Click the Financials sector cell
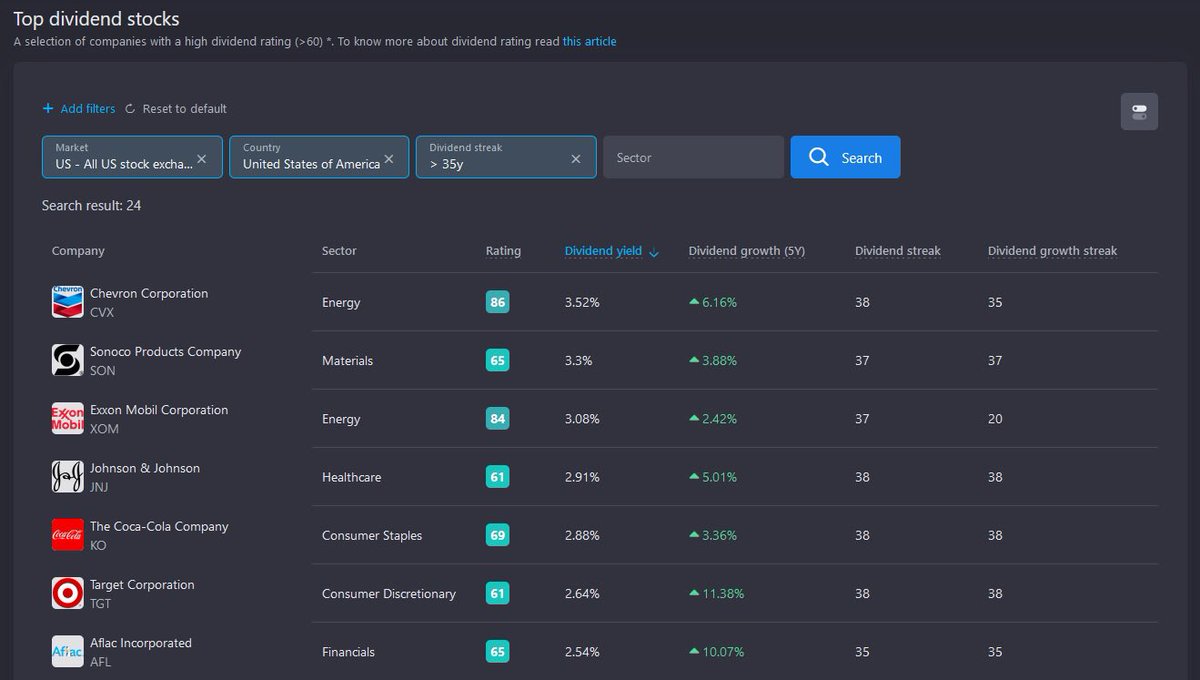The width and height of the screenshot is (1200, 680). [348, 652]
